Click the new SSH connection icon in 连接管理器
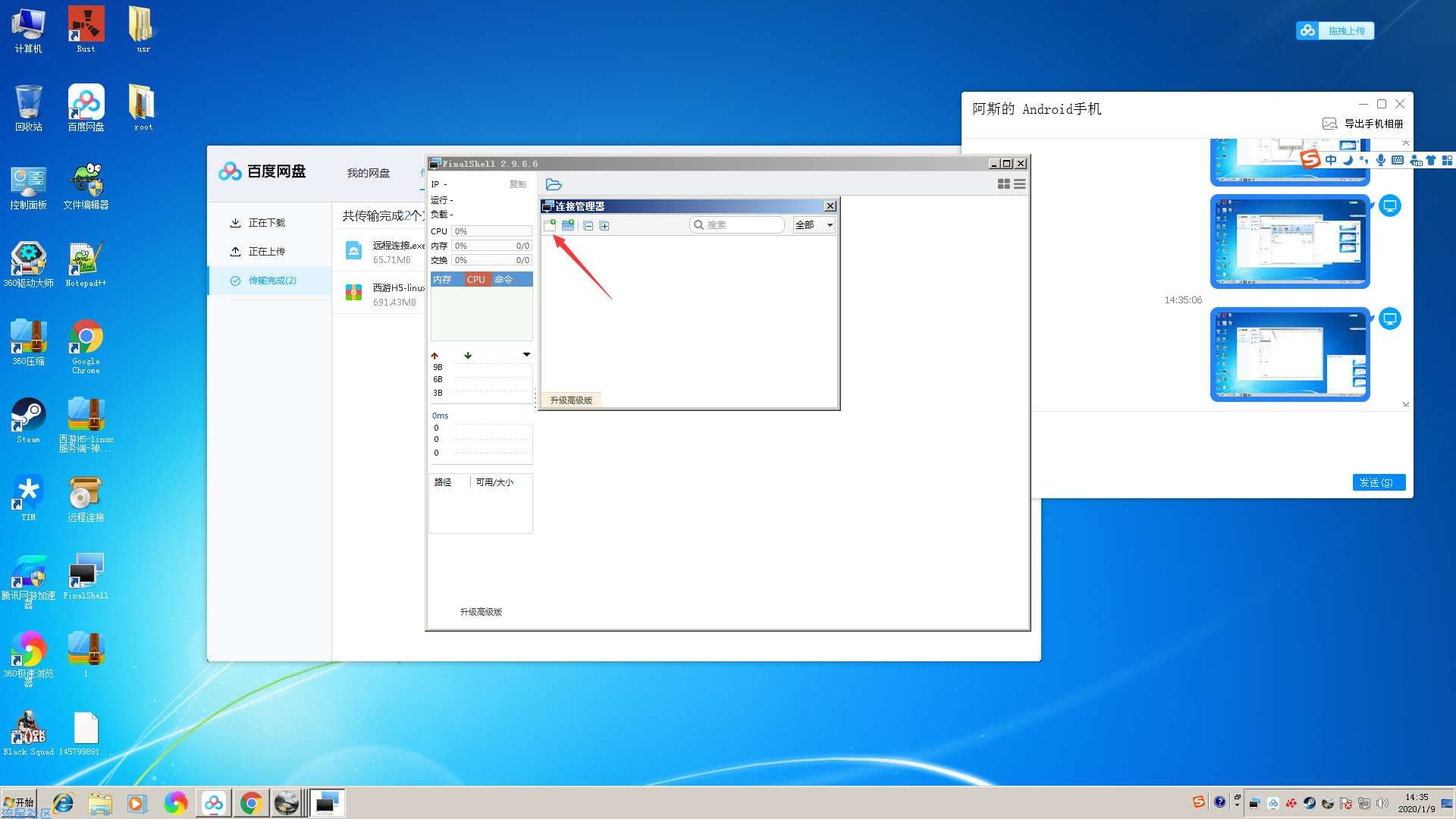Viewport: 1456px width, 819px height. pos(550,225)
